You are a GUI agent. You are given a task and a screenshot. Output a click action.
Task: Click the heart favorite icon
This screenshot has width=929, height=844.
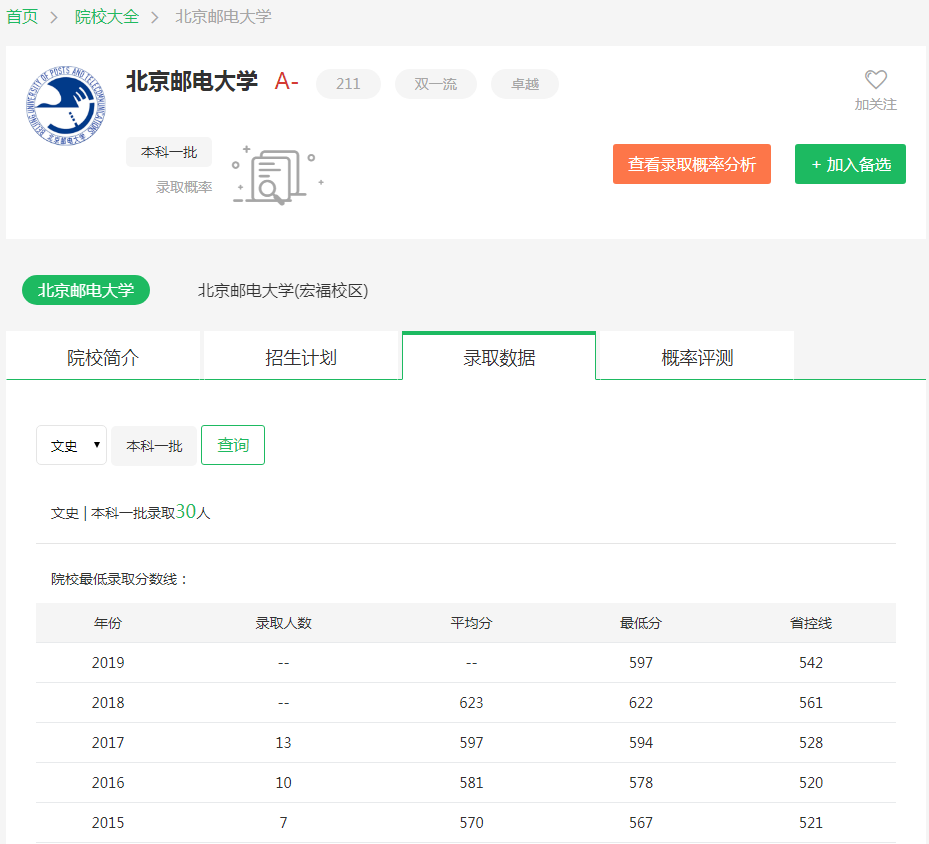pos(875,80)
